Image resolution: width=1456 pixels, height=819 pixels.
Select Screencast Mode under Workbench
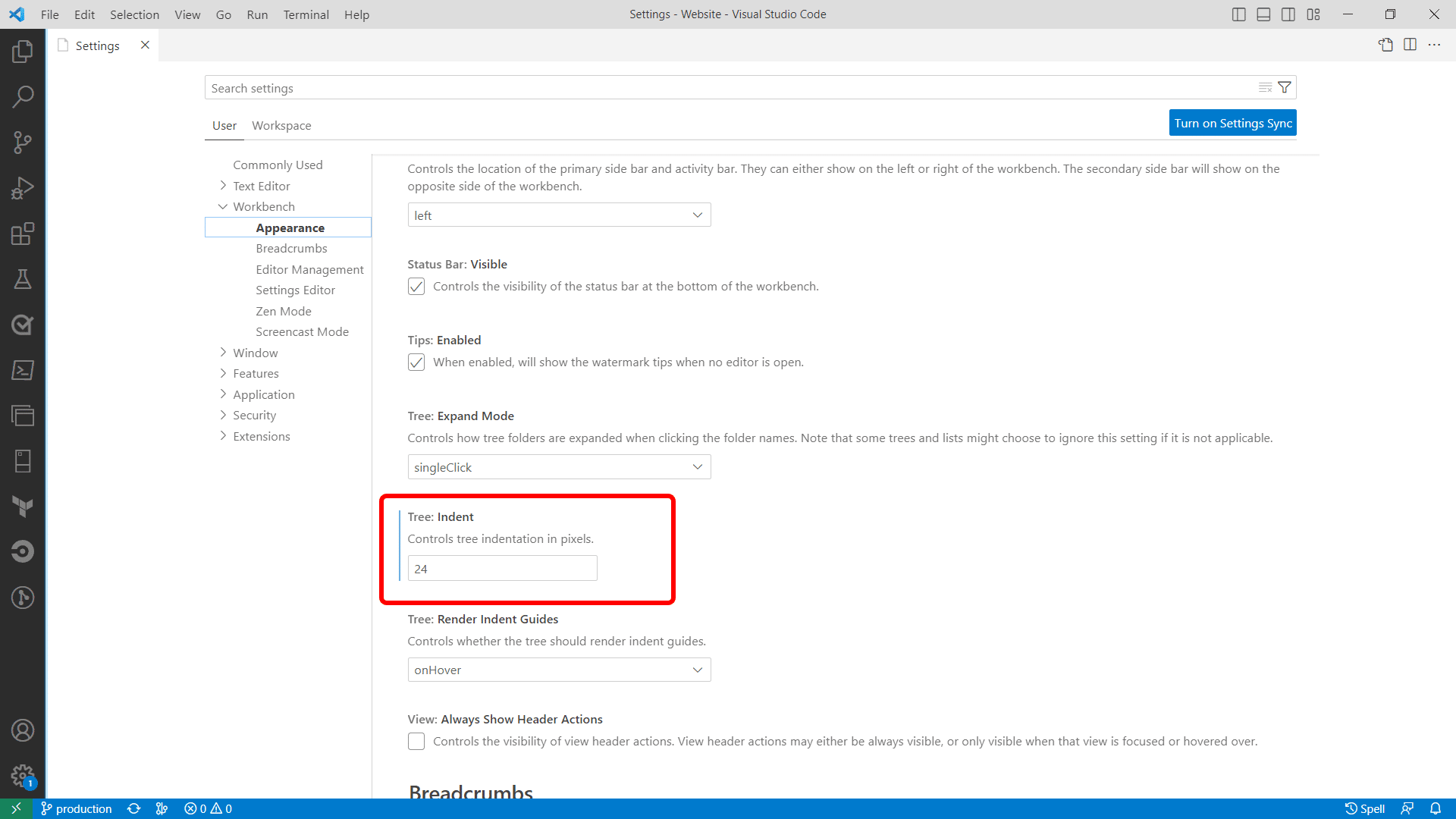click(x=302, y=331)
